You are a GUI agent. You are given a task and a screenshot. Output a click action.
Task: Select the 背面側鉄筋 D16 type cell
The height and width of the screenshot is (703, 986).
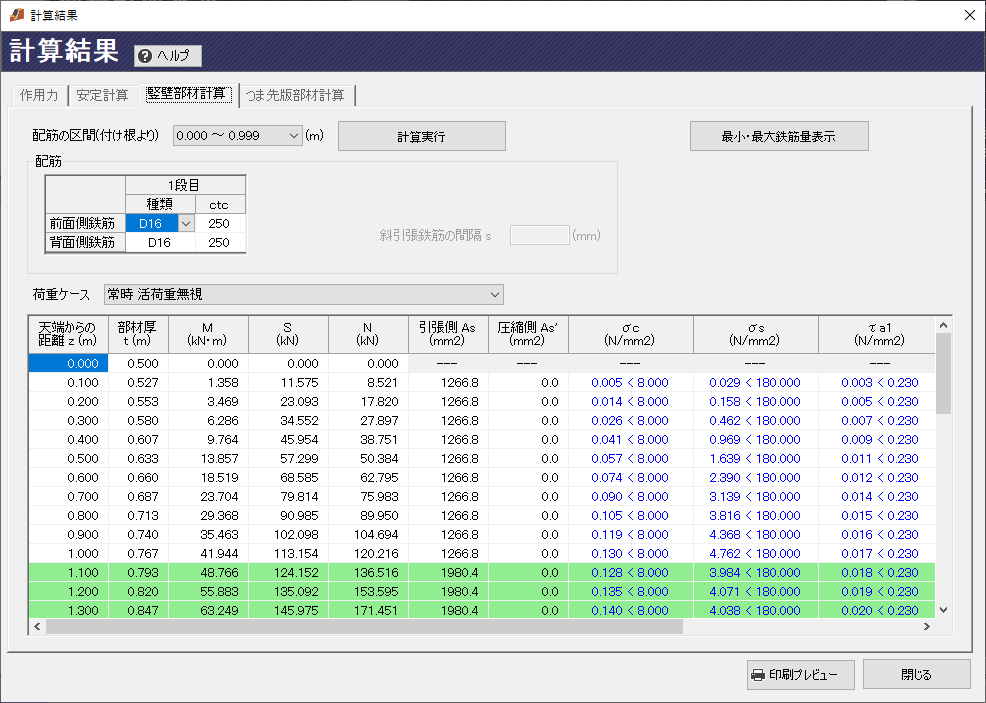click(x=160, y=242)
